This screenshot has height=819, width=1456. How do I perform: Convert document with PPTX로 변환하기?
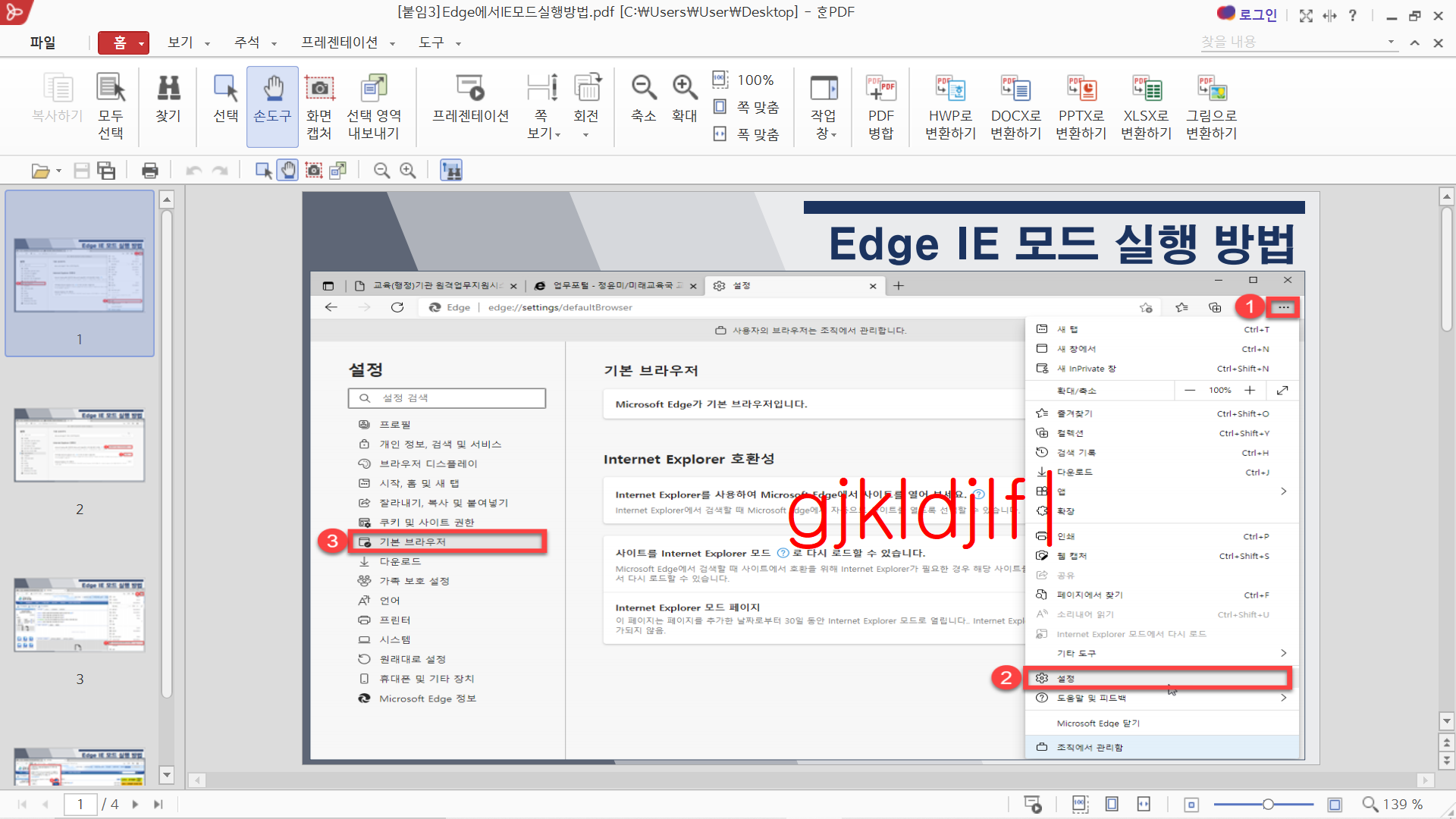[x=1081, y=107]
